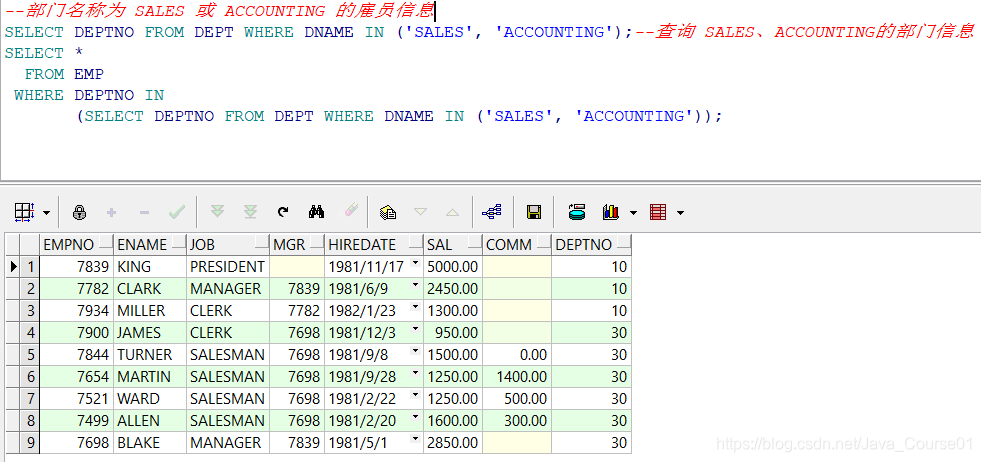This screenshot has width=981, height=462.
Task: Click the fetch last page icon
Action: 250,212
